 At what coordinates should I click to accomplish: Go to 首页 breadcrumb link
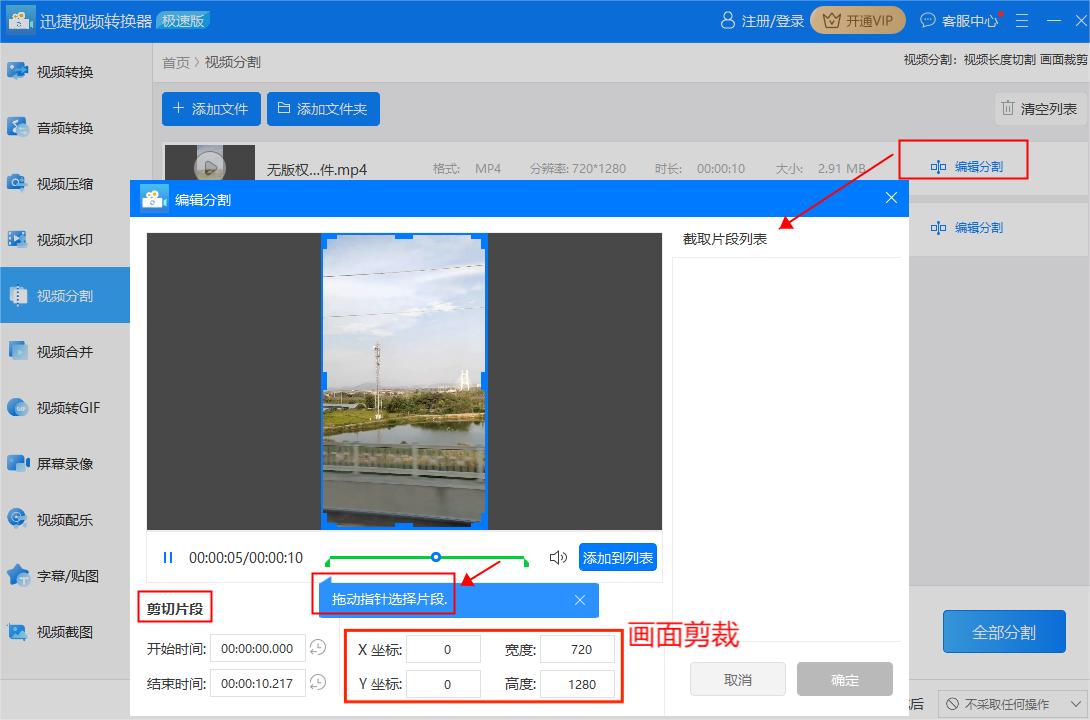pyautogui.click(x=175, y=62)
